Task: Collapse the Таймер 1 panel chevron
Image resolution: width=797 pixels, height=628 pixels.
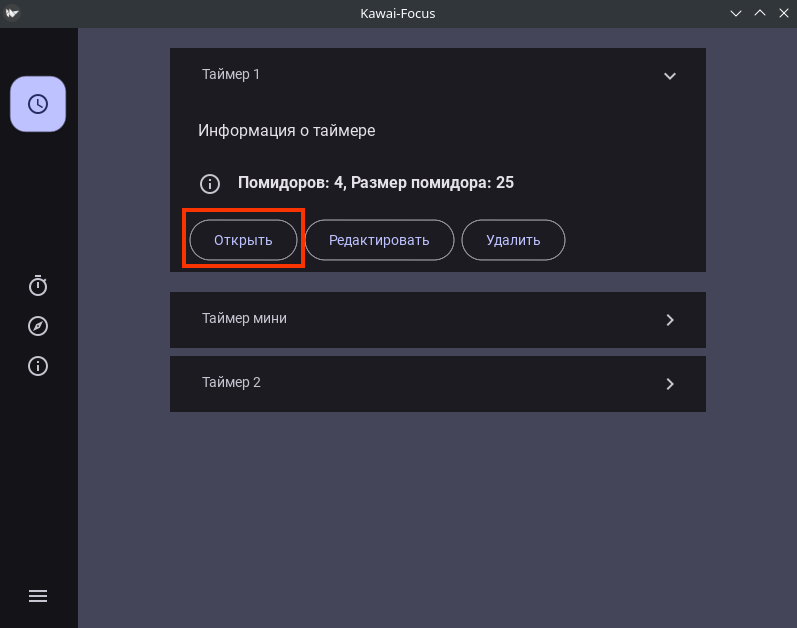Action: tap(670, 75)
